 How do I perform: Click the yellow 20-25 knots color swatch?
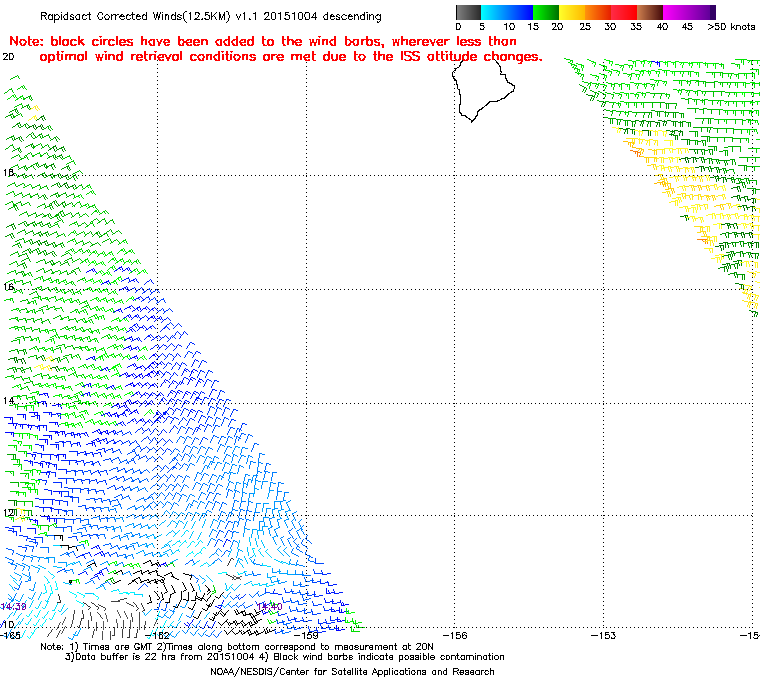pyautogui.click(x=572, y=12)
